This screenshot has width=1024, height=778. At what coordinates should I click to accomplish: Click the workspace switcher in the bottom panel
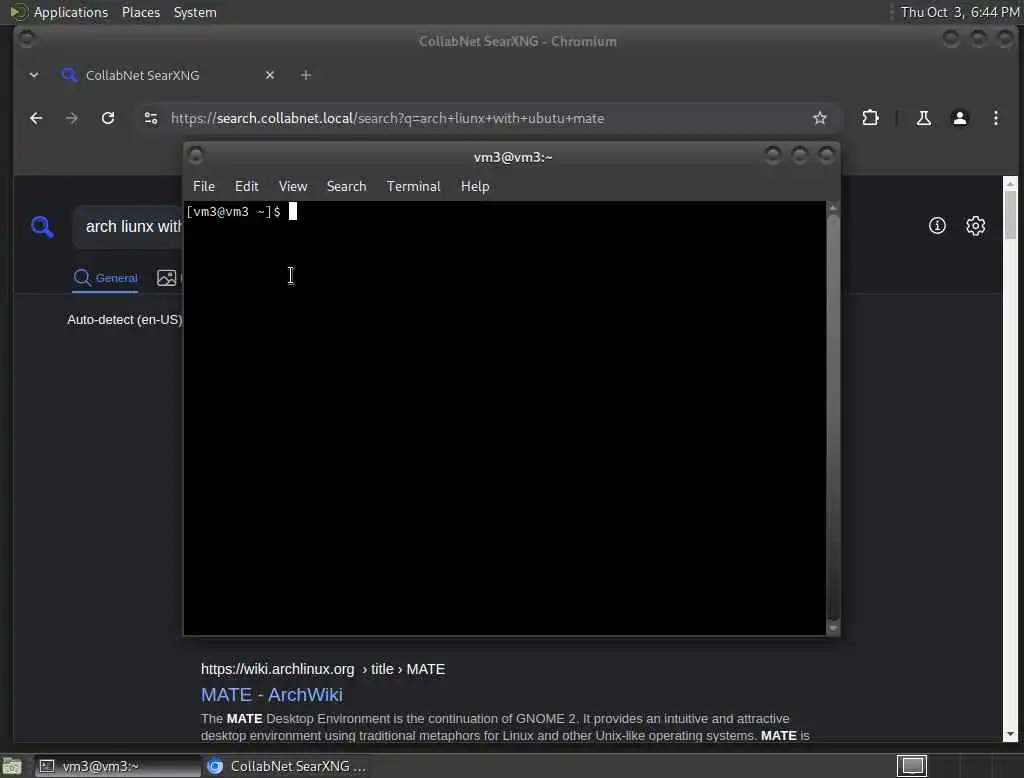point(912,766)
